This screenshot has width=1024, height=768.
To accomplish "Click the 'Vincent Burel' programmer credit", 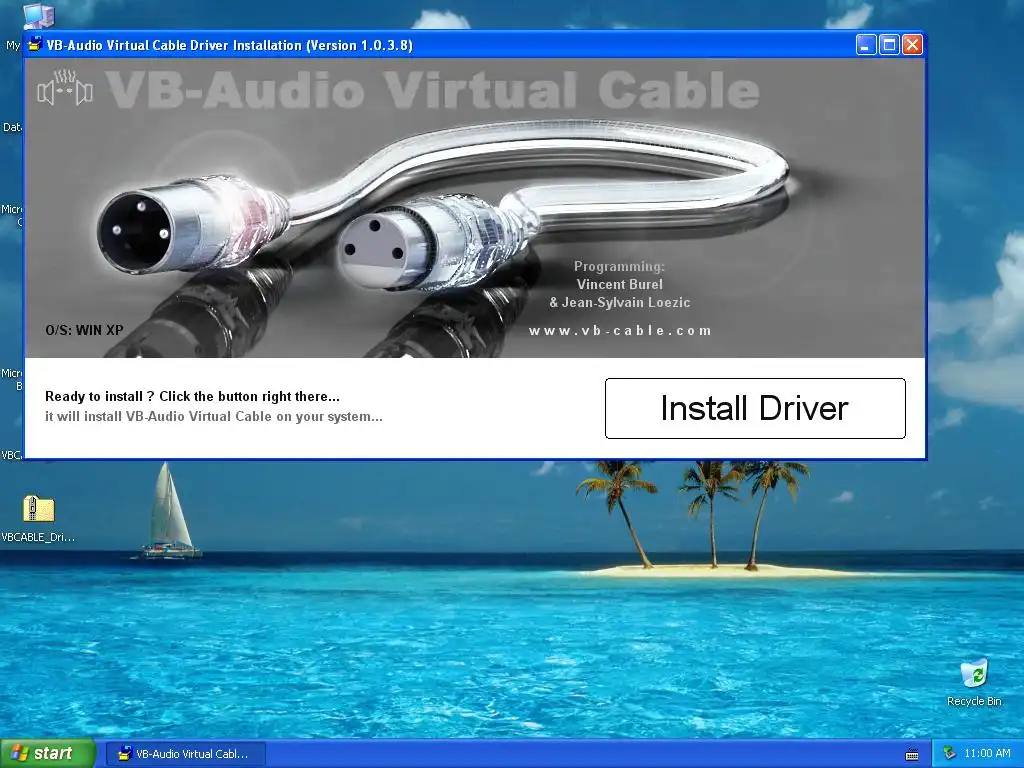I will point(619,285).
